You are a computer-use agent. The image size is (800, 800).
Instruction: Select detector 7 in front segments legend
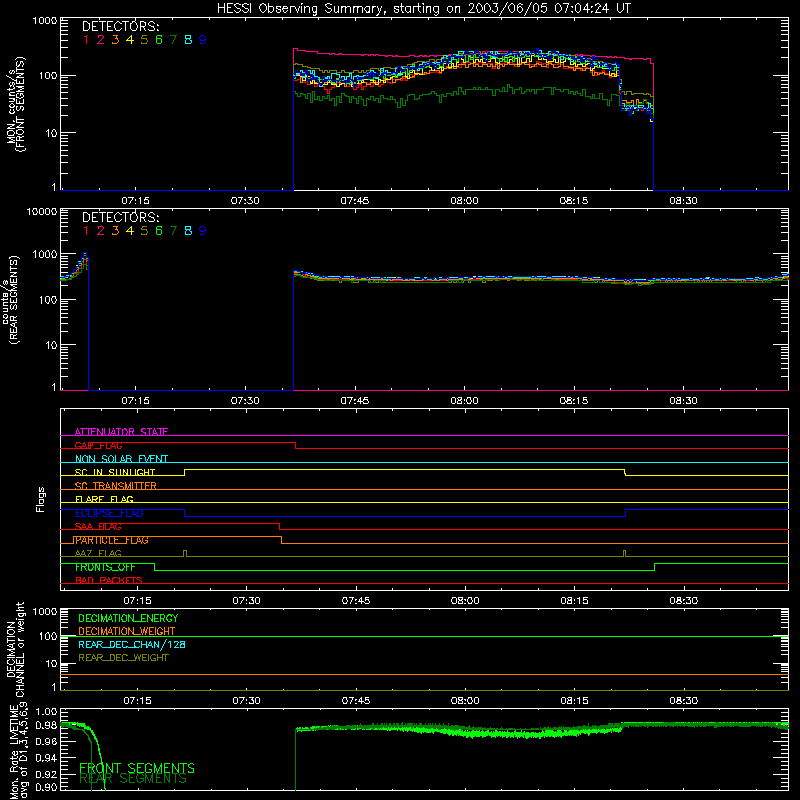[x=173, y=40]
